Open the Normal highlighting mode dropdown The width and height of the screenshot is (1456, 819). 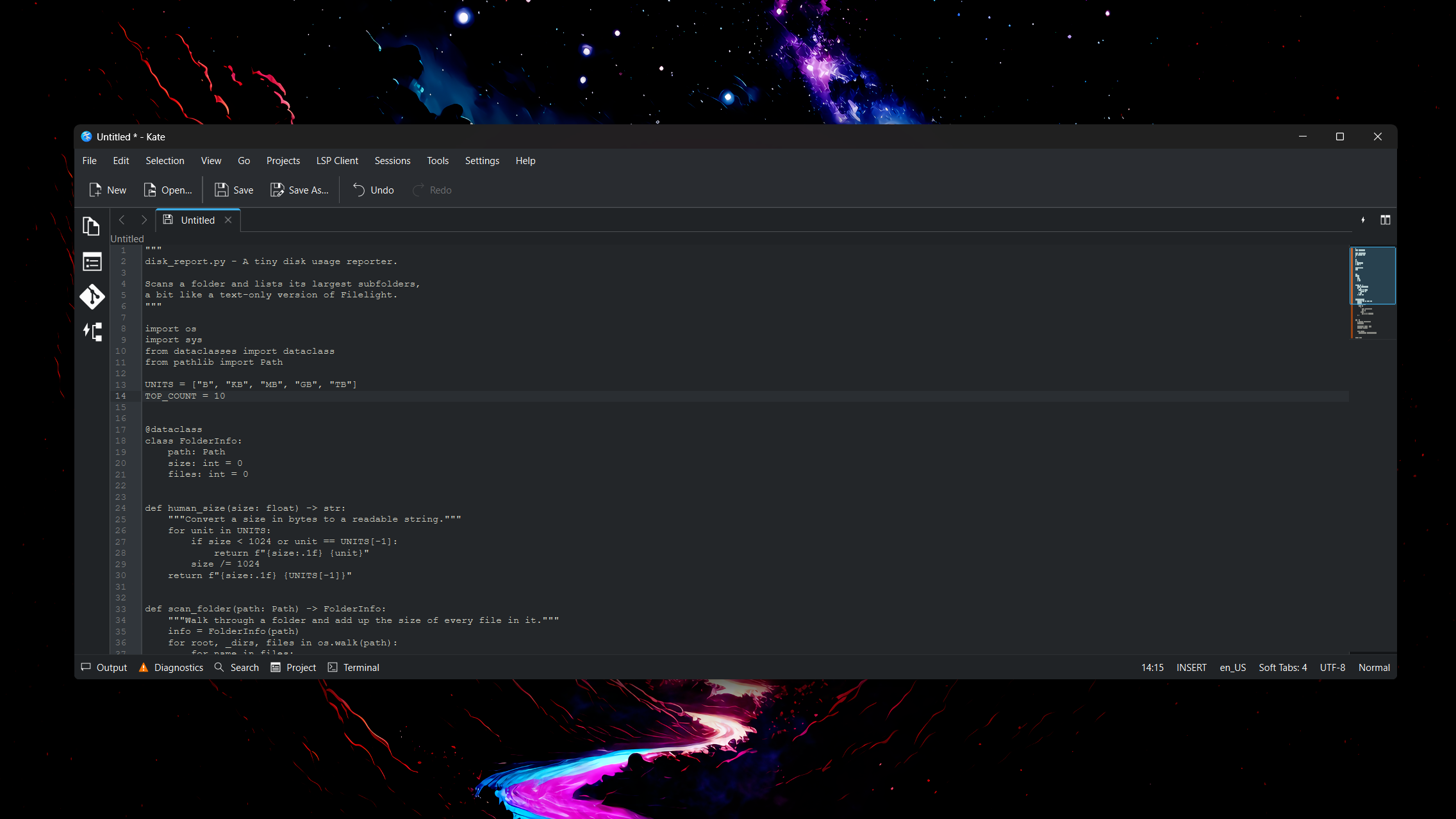(1374, 668)
